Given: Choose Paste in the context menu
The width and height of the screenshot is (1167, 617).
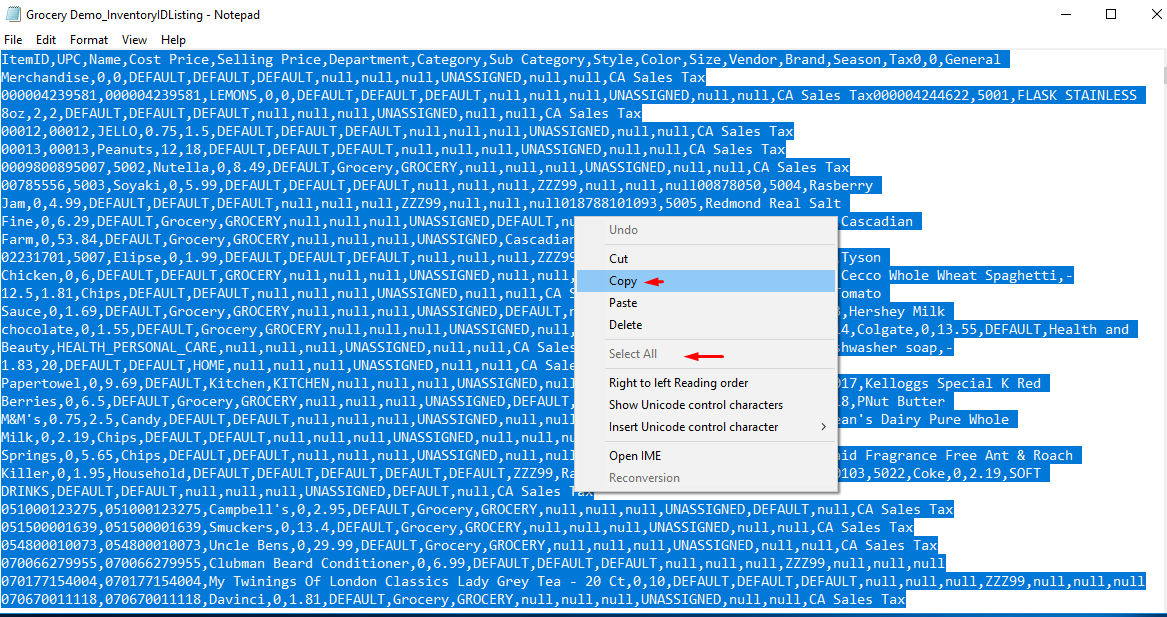Looking at the screenshot, I should coord(706,303).
